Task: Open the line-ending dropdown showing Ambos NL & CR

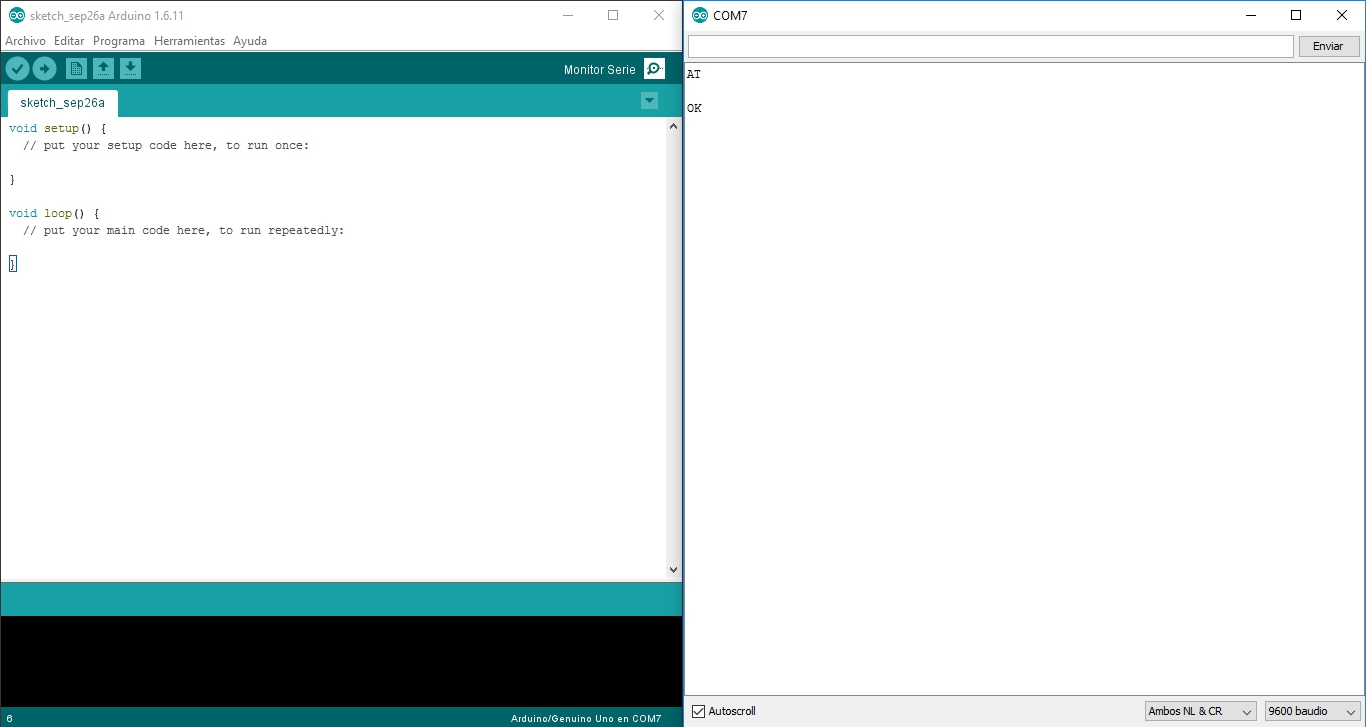Action: pos(1200,711)
